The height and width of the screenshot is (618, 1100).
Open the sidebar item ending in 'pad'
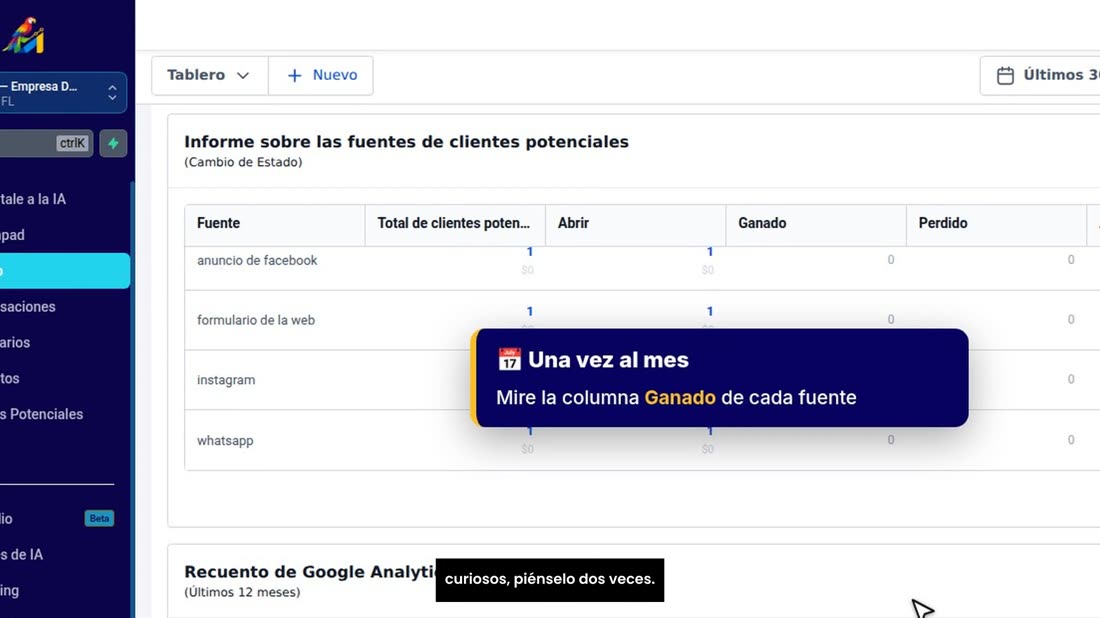13,235
